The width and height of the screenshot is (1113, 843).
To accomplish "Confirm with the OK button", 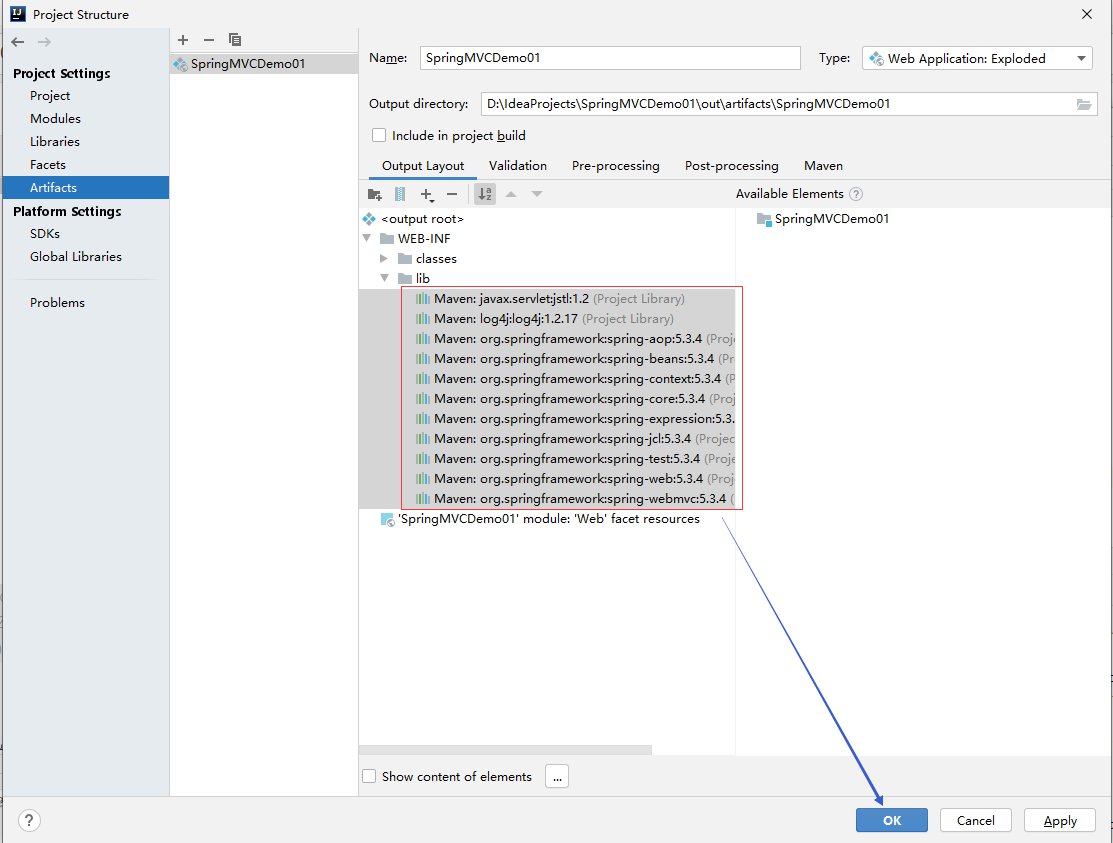I will point(892,820).
